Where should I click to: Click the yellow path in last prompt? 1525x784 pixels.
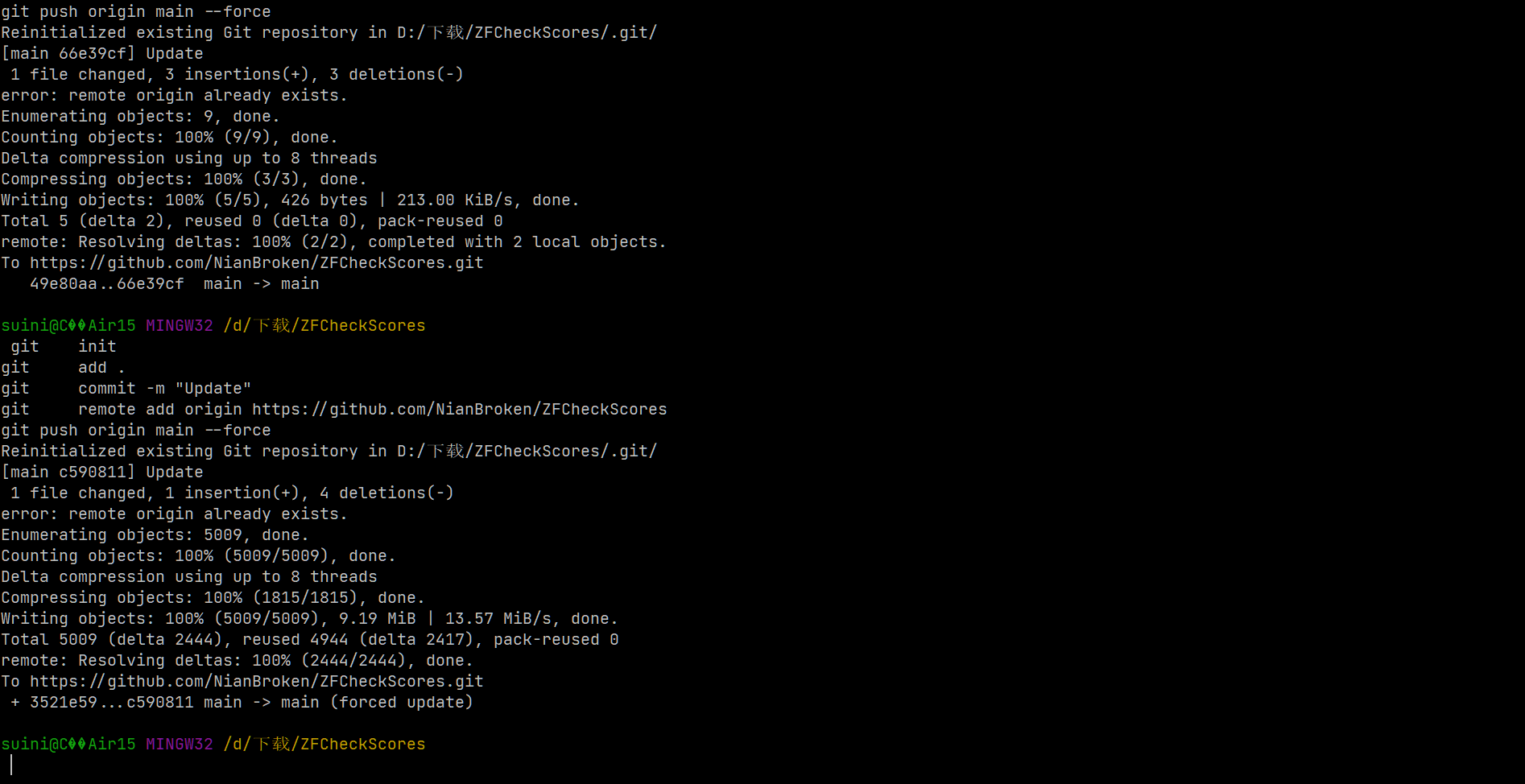point(324,744)
